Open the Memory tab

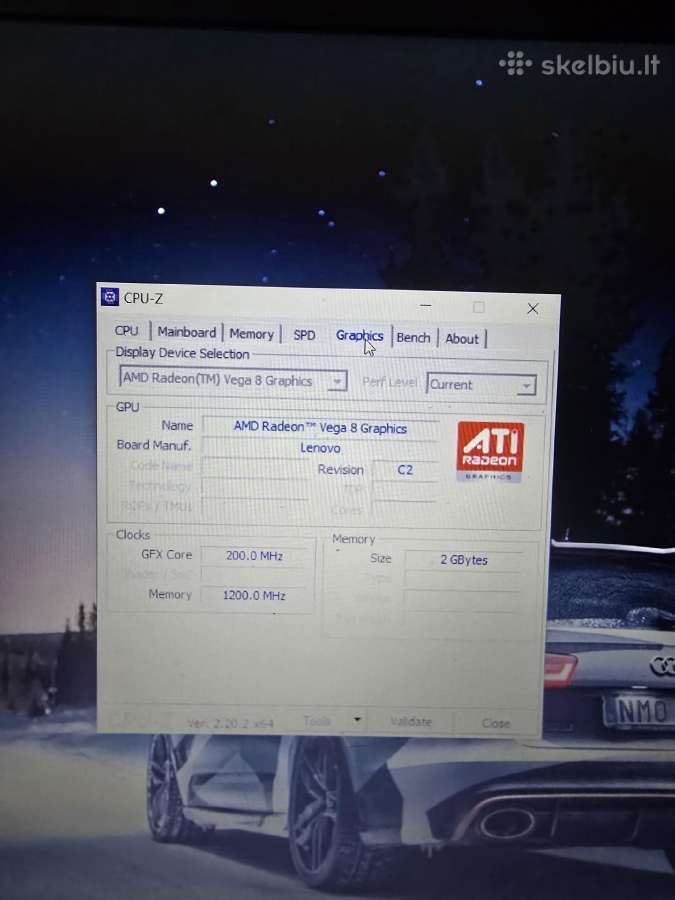[251, 333]
